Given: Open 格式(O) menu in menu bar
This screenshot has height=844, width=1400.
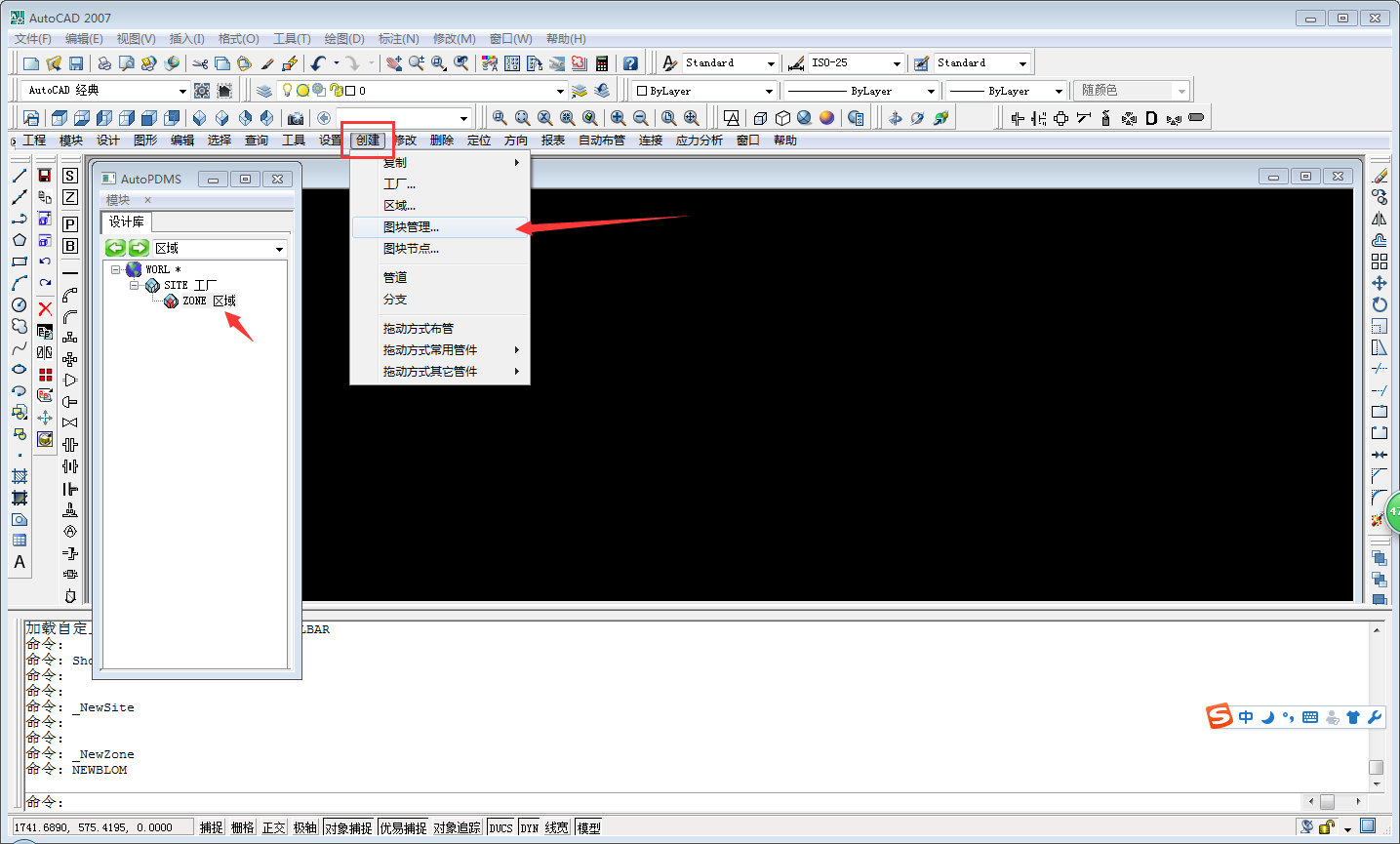Looking at the screenshot, I should [x=238, y=39].
